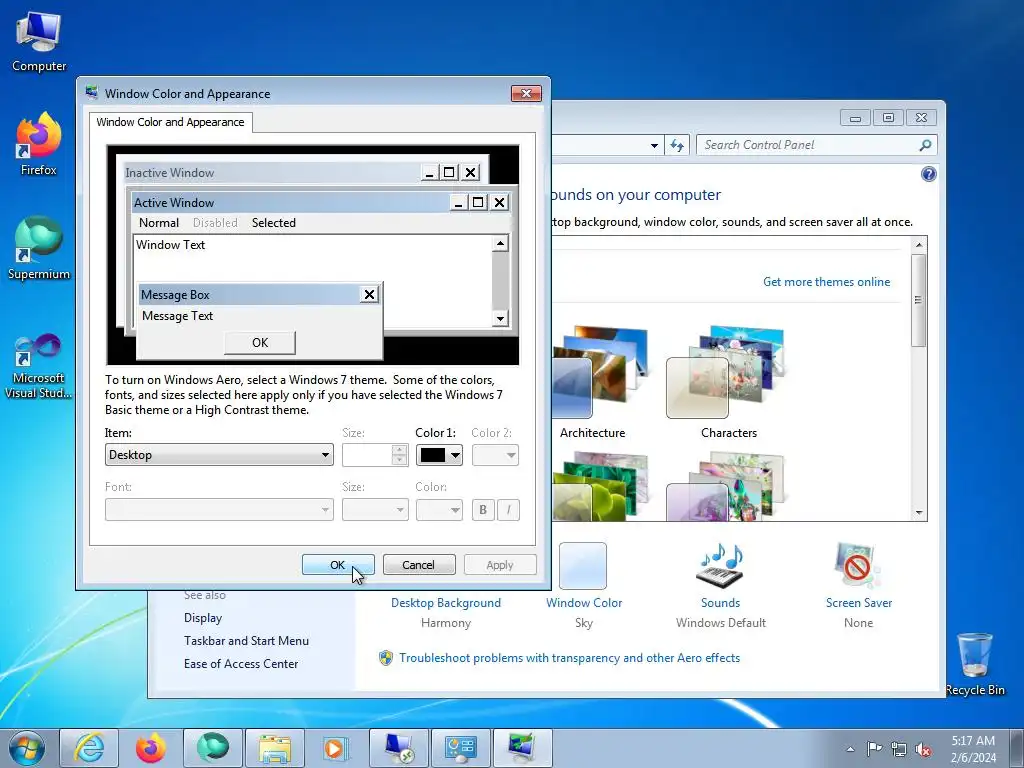Open Windows Media Player in taskbar
Viewport: 1024px width, 768px height.
click(336, 748)
